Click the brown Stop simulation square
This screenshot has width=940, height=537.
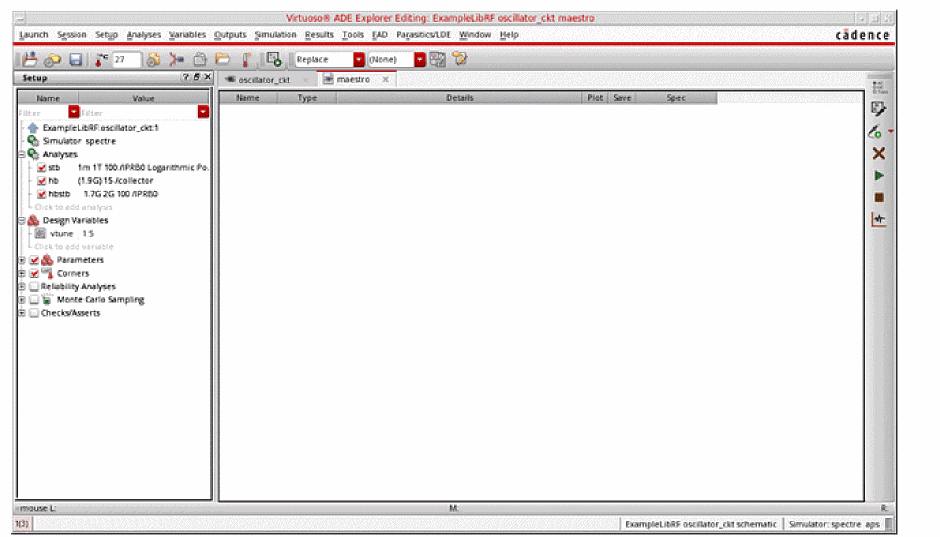point(879,198)
